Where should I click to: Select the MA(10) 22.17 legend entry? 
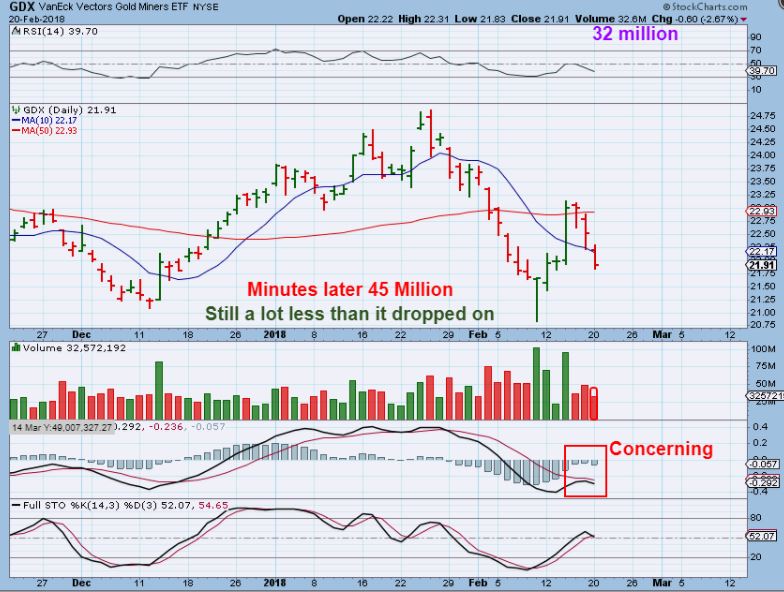pyautogui.click(x=44, y=120)
